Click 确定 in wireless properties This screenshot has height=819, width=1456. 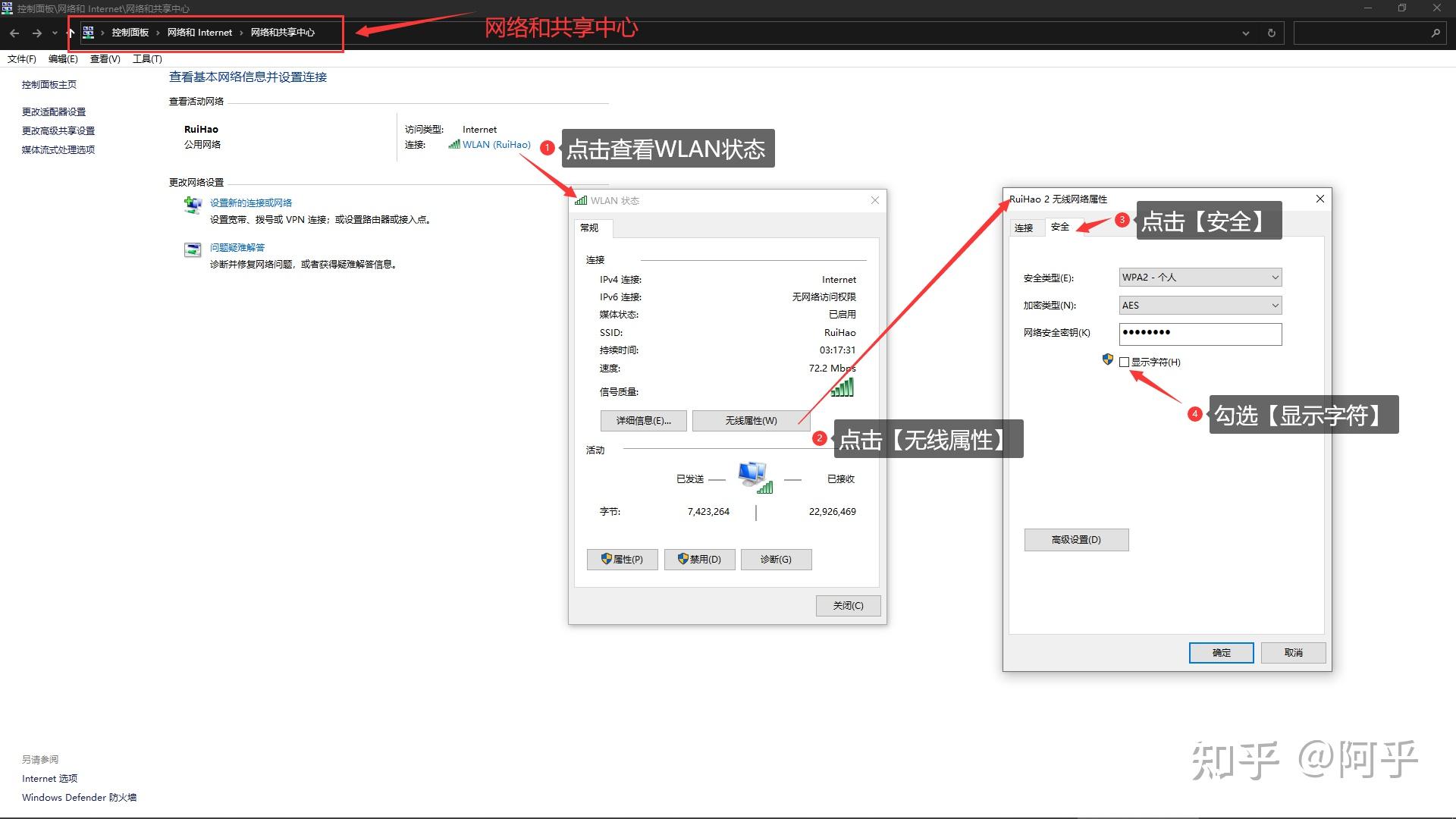[1222, 653]
